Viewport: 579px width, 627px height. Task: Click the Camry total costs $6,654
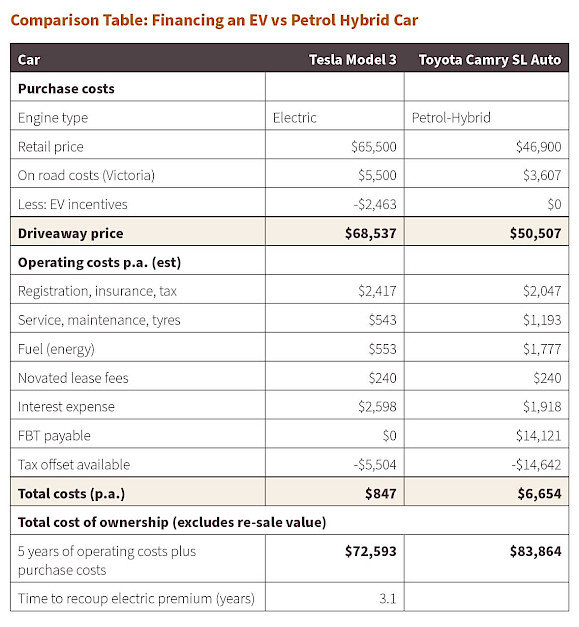539,493
